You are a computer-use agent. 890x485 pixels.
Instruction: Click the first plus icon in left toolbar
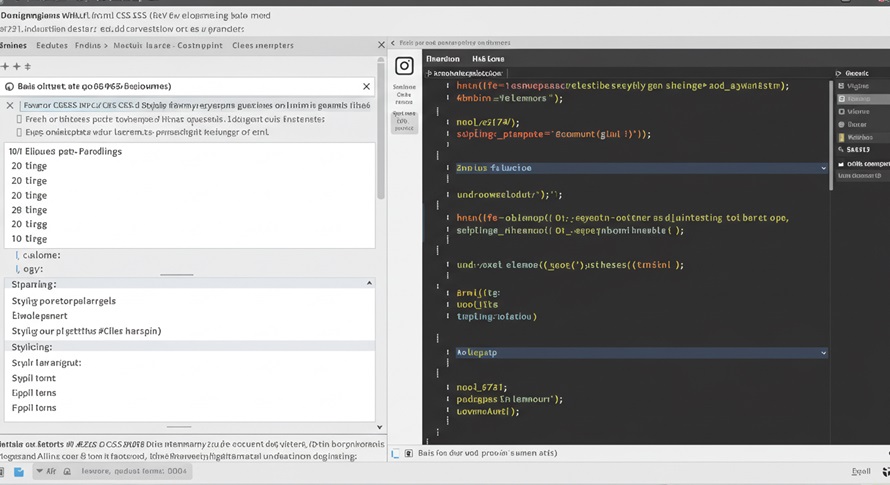tap(5, 66)
